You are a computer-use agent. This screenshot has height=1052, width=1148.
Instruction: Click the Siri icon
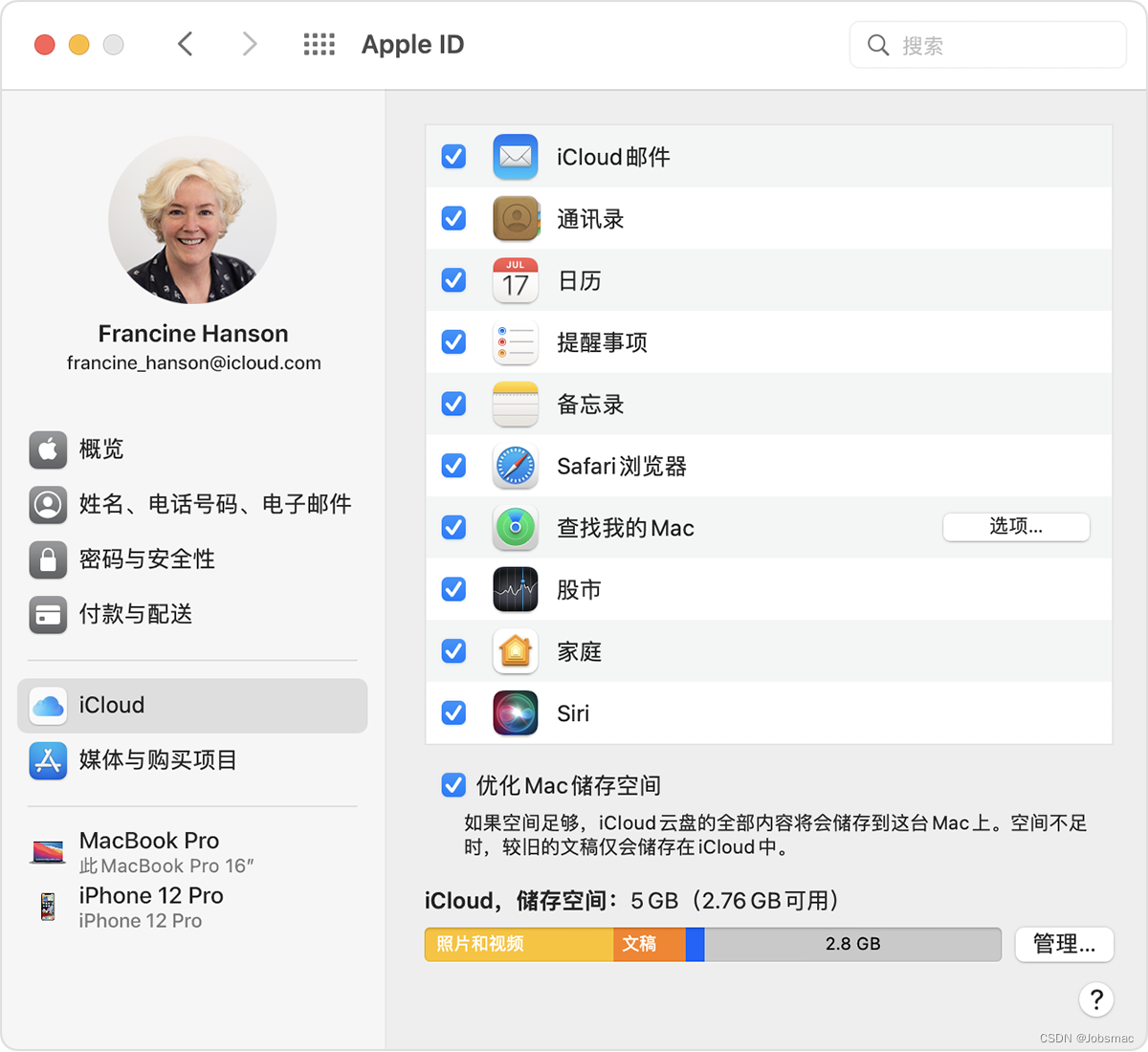pyautogui.click(x=516, y=713)
